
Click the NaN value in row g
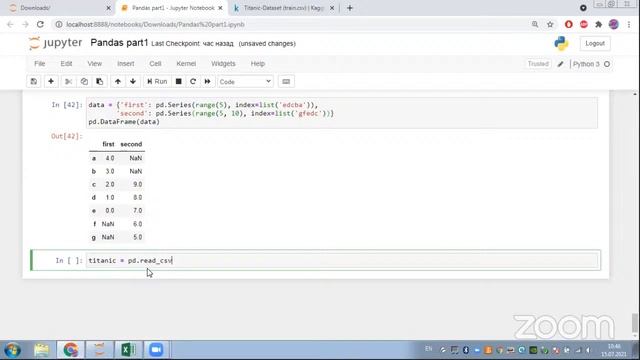pyautogui.click(x=108, y=237)
